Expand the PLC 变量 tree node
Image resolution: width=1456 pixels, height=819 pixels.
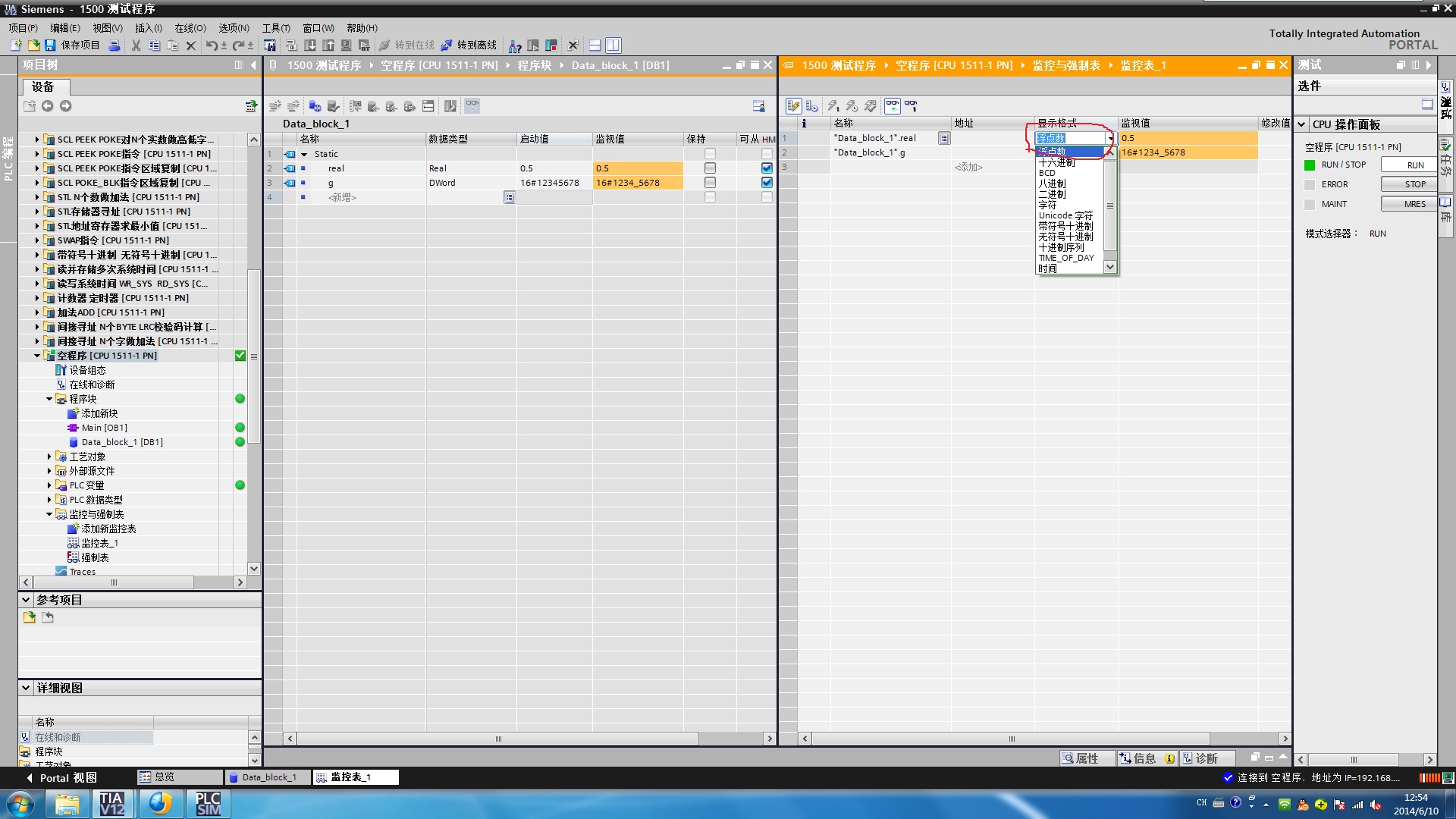49,485
